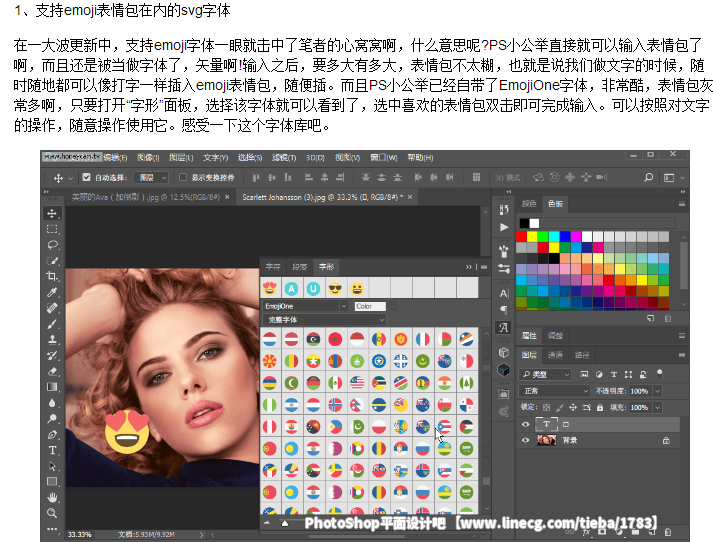Screen dimensions: 713x542
Task: Toggle lock image pixels brush icon
Action: pyautogui.click(x=560, y=407)
